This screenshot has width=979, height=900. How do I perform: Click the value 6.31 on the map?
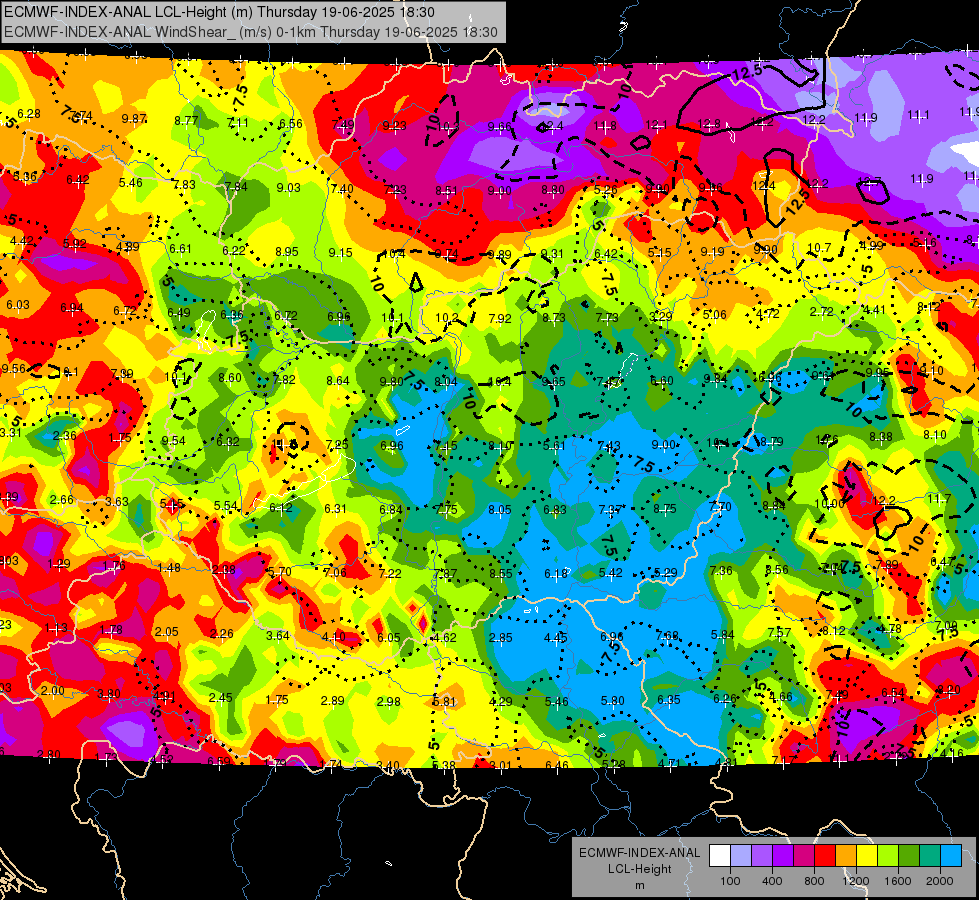point(335,509)
